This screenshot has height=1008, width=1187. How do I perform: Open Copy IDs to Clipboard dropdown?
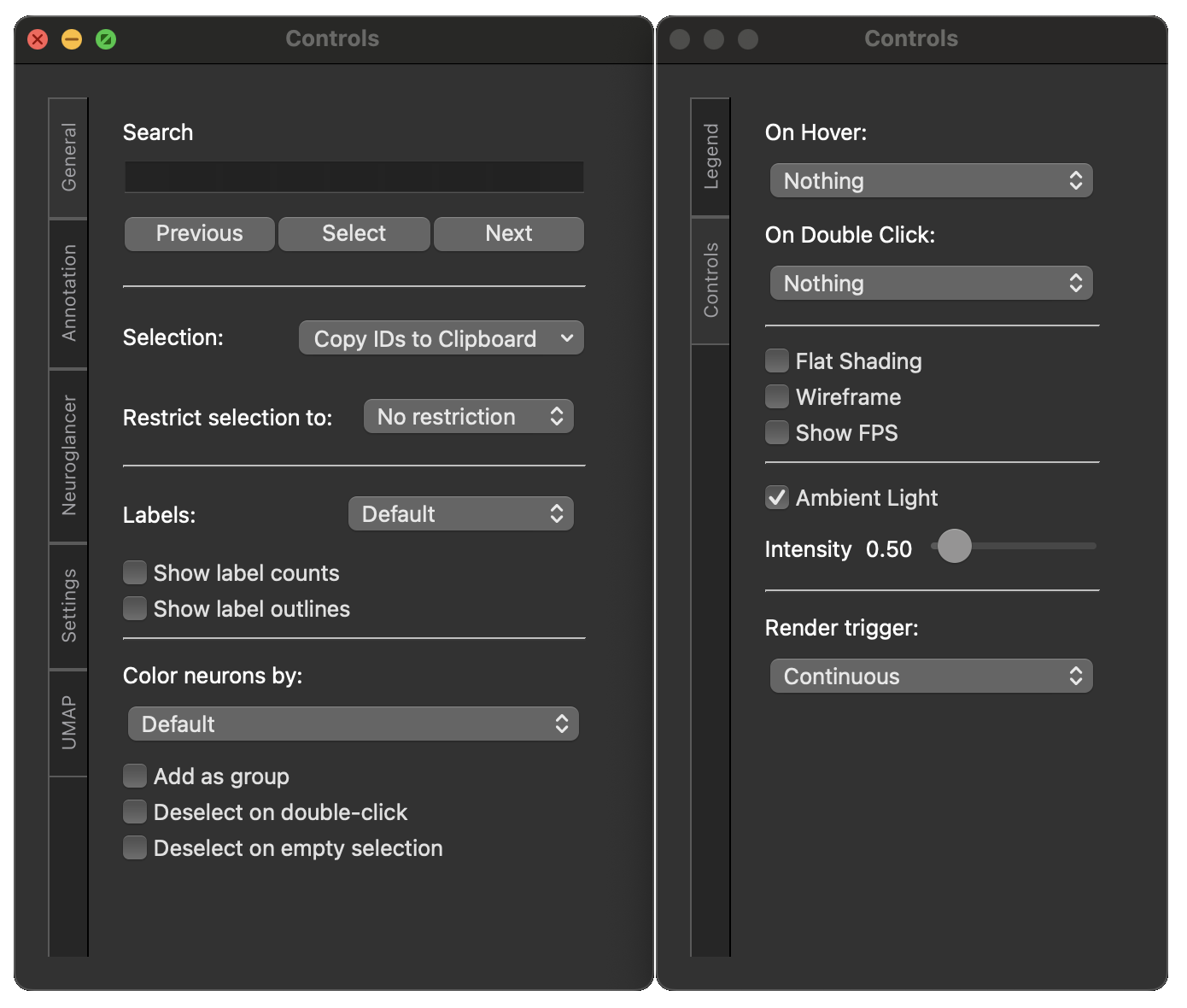(441, 338)
